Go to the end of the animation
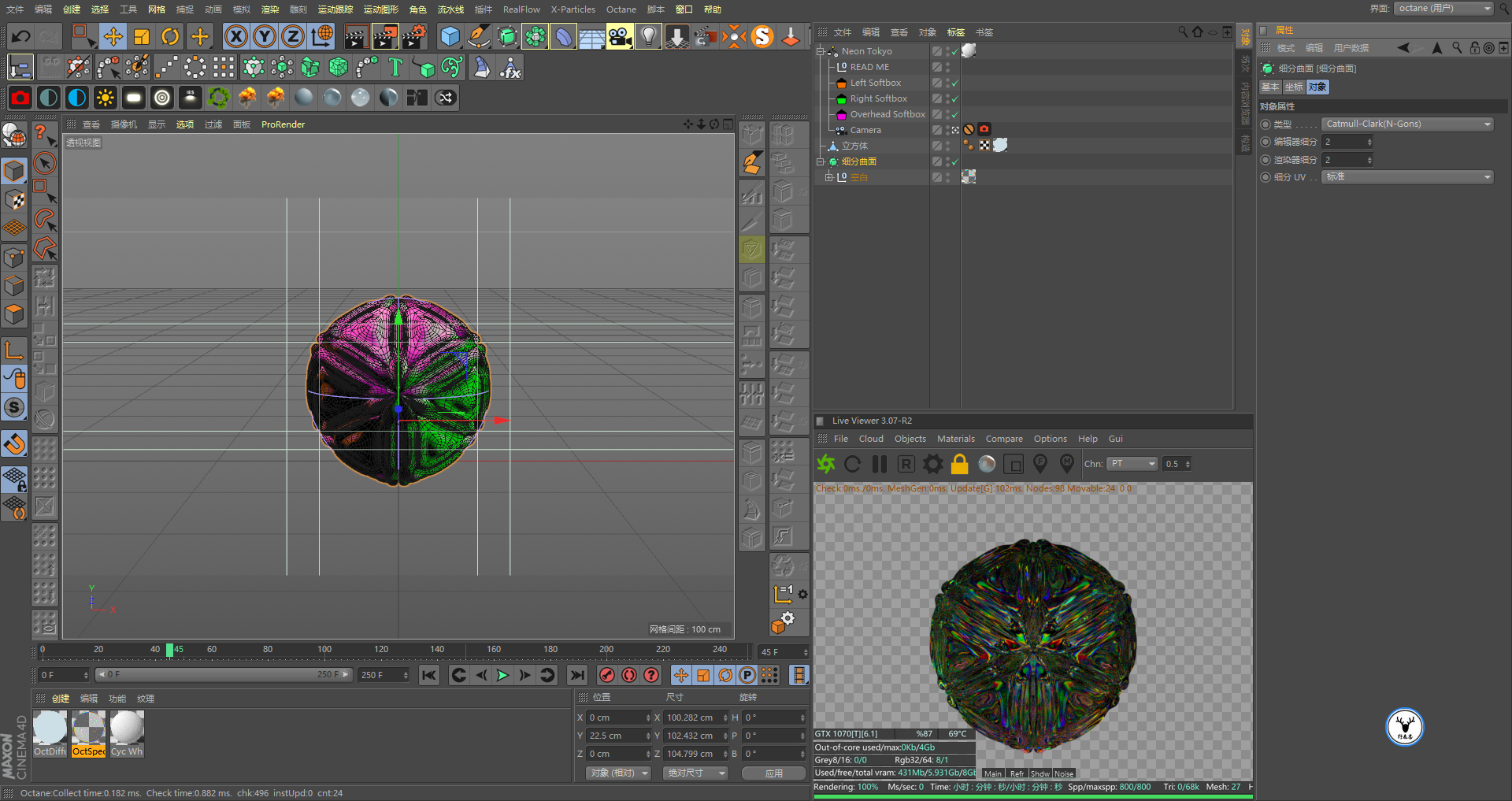1512x801 pixels. click(x=577, y=675)
